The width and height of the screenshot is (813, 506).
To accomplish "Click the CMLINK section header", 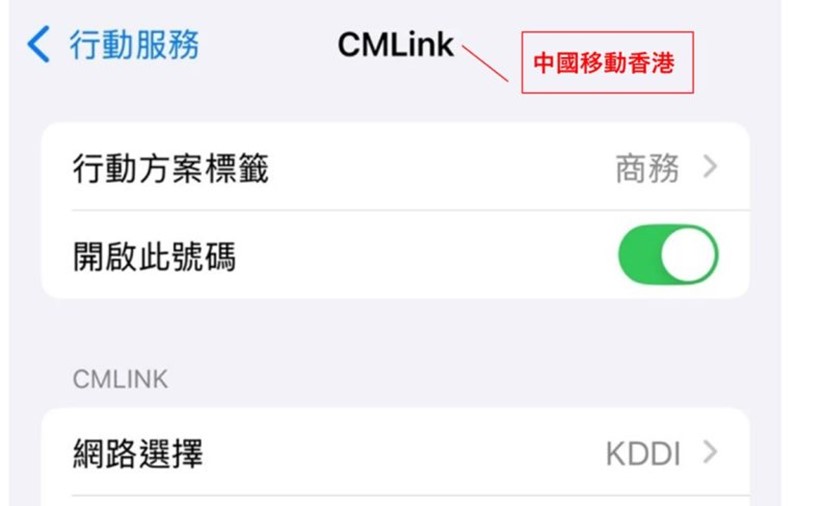I will point(120,380).
